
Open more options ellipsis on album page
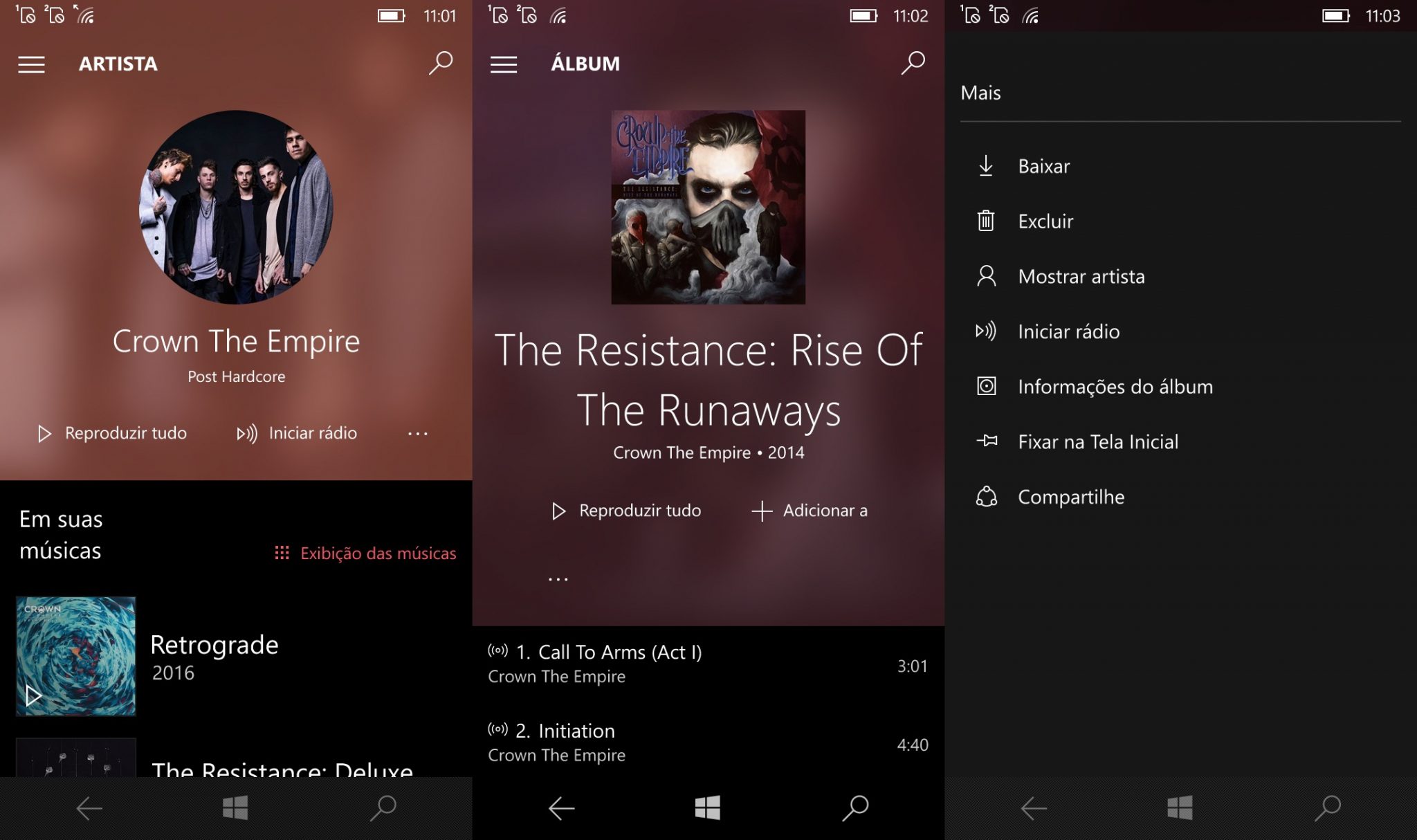pyautogui.click(x=558, y=579)
